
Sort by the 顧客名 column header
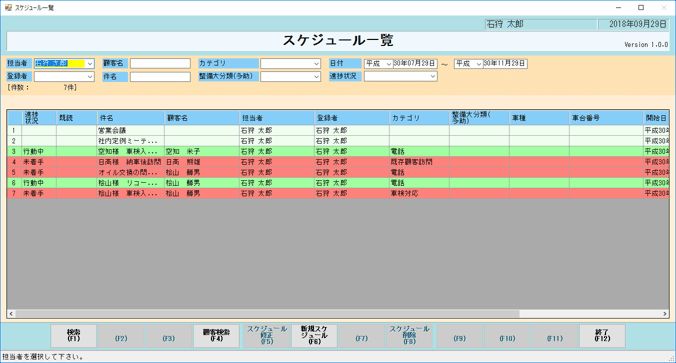click(201, 118)
